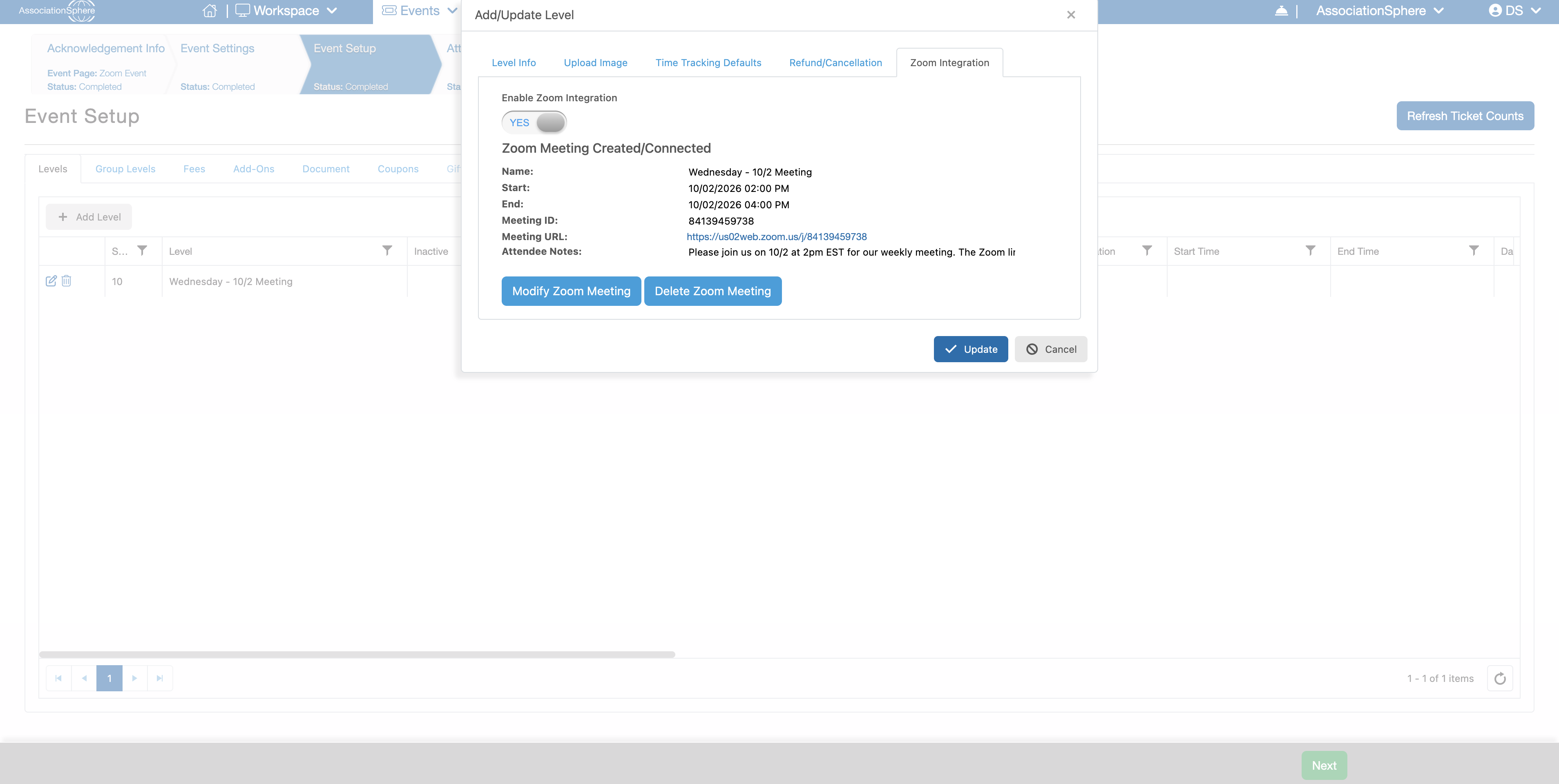Switch to the Upload Image tab

[x=596, y=63]
